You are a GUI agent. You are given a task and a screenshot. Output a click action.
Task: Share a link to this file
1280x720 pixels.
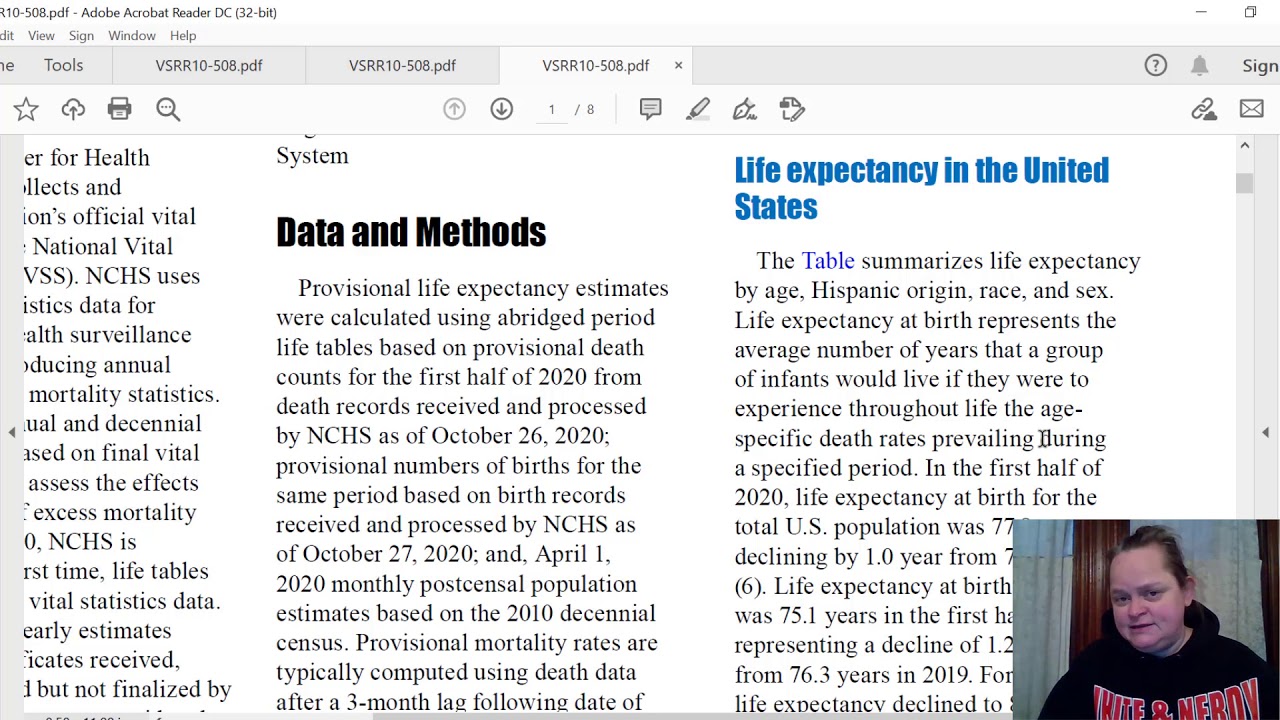(1204, 109)
